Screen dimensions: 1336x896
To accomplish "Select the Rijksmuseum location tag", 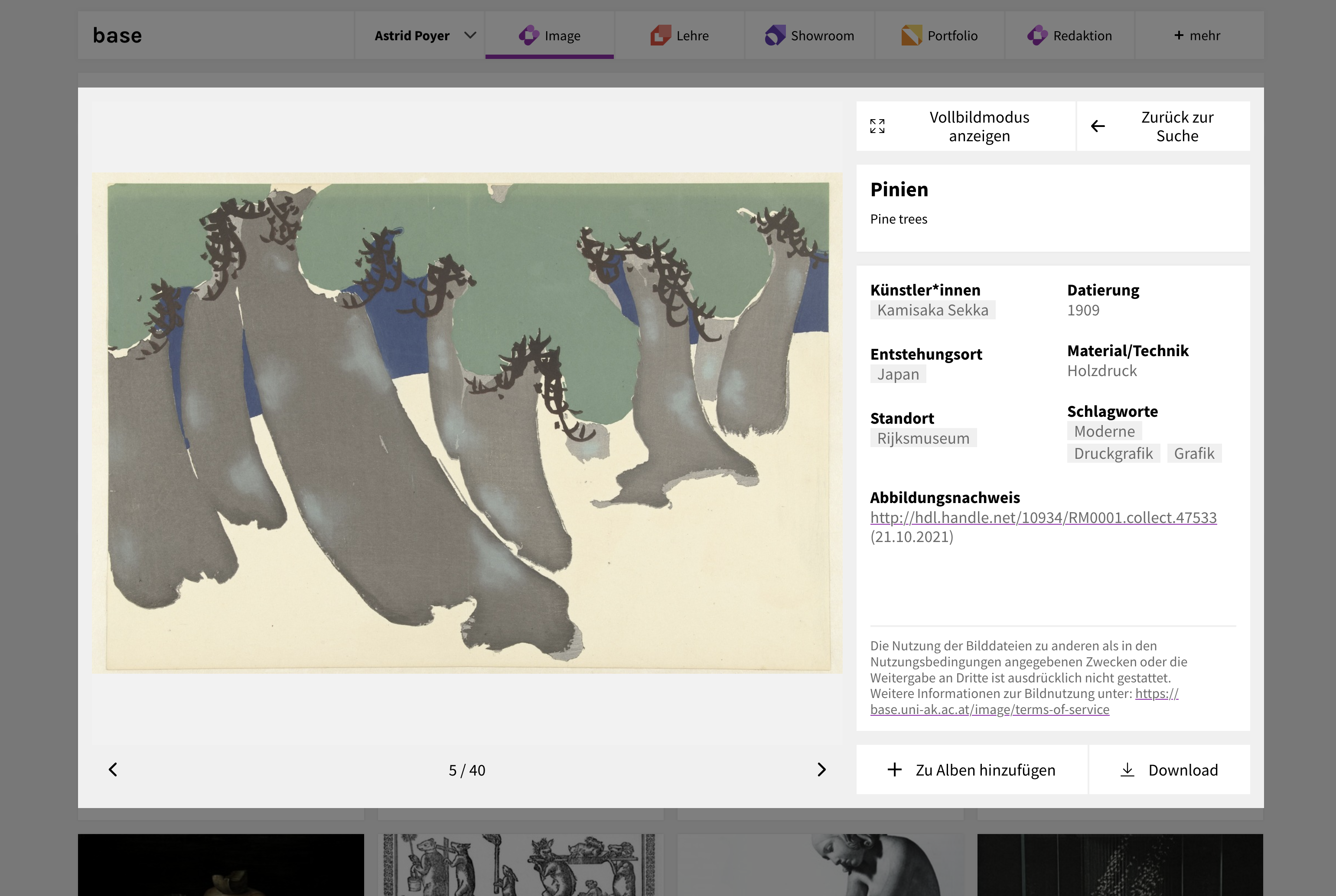I will (x=923, y=438).
